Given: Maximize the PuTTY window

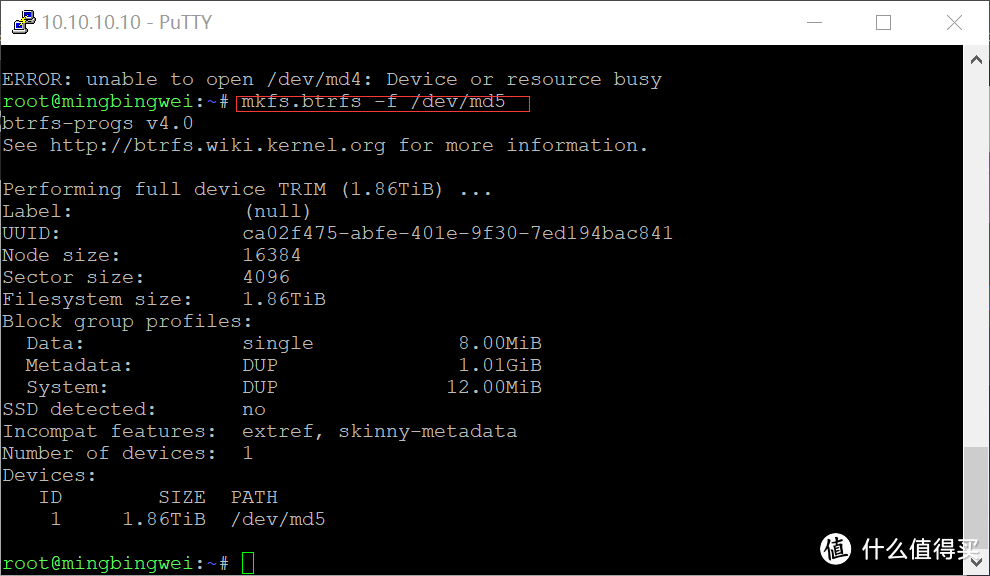Looking at the screenshot, I should (x=883, y=22).
